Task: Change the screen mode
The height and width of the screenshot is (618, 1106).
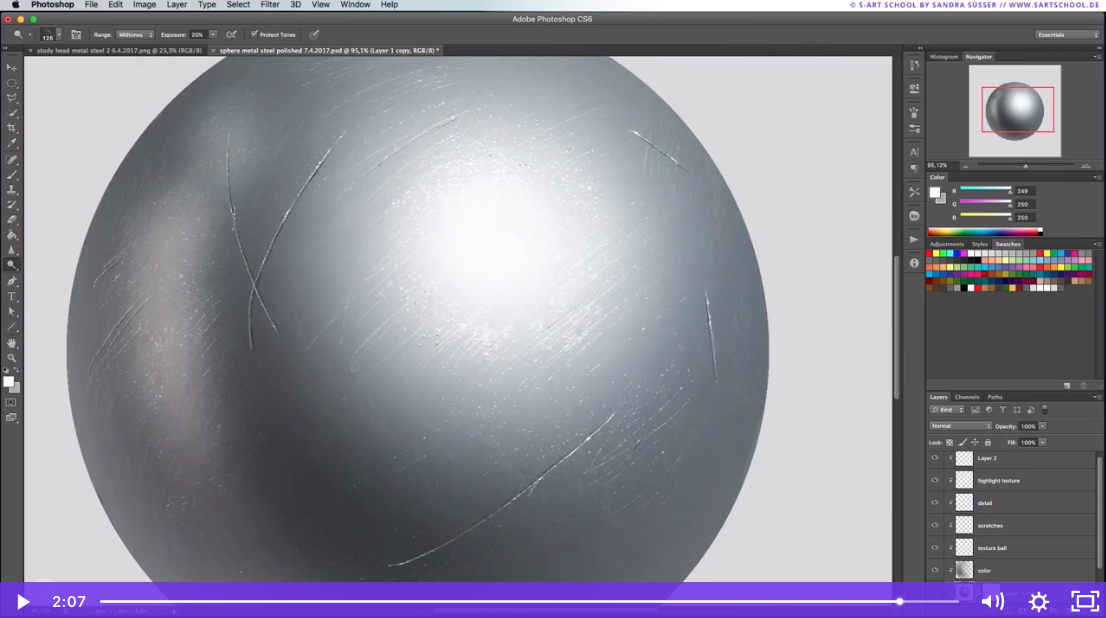Action: pyautogui.click(x=11, y=418)
